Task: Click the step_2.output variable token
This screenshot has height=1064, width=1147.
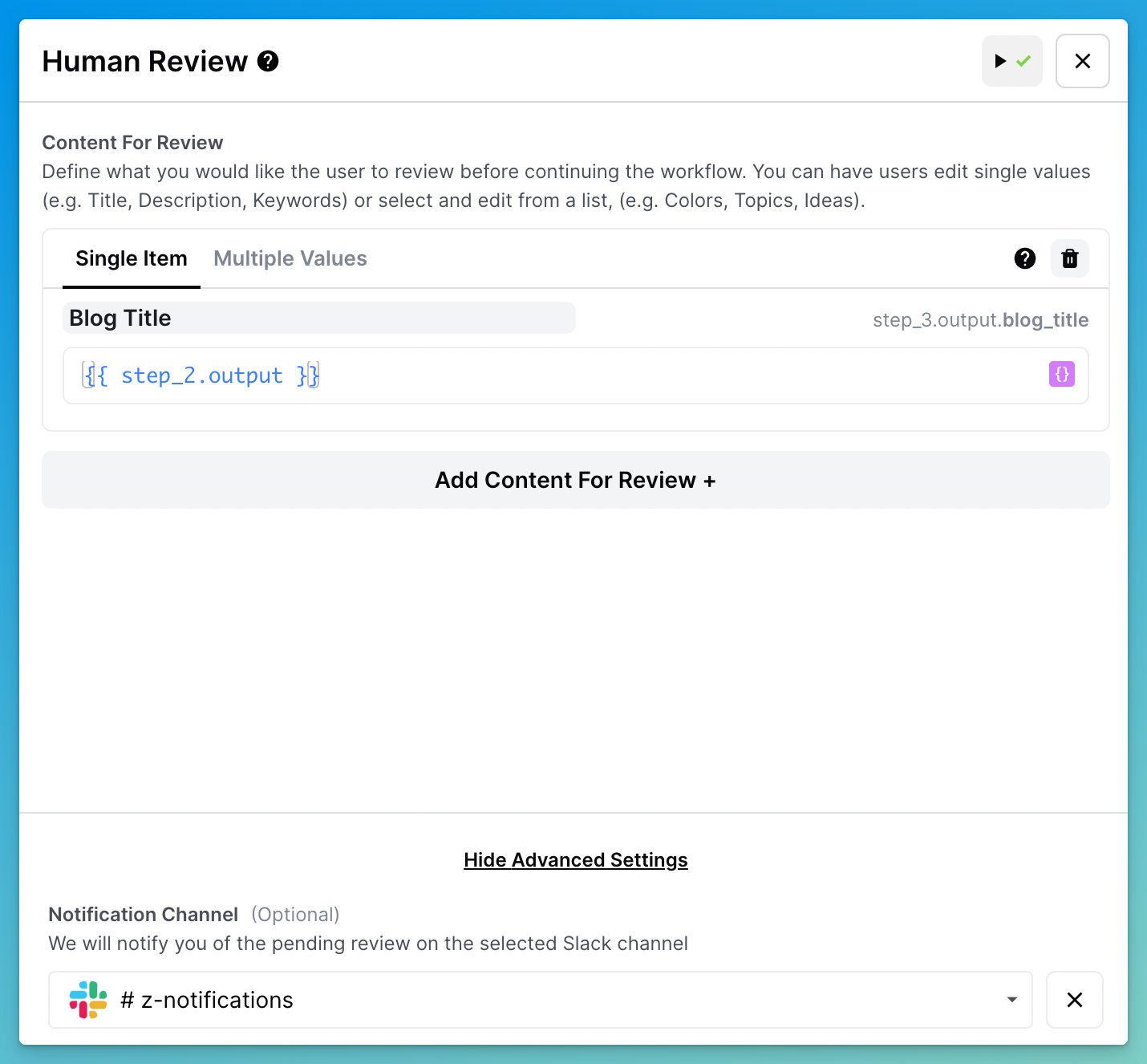Action: coord(201,376)
